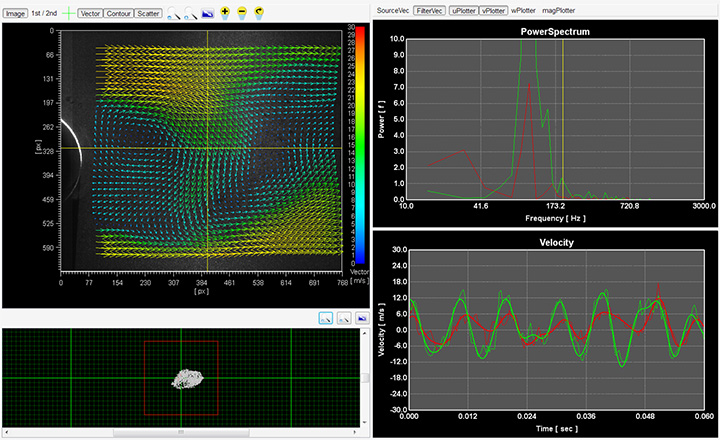Select second magnifier tool in top toolbar

pyautogui.click(x=190, y=13)
